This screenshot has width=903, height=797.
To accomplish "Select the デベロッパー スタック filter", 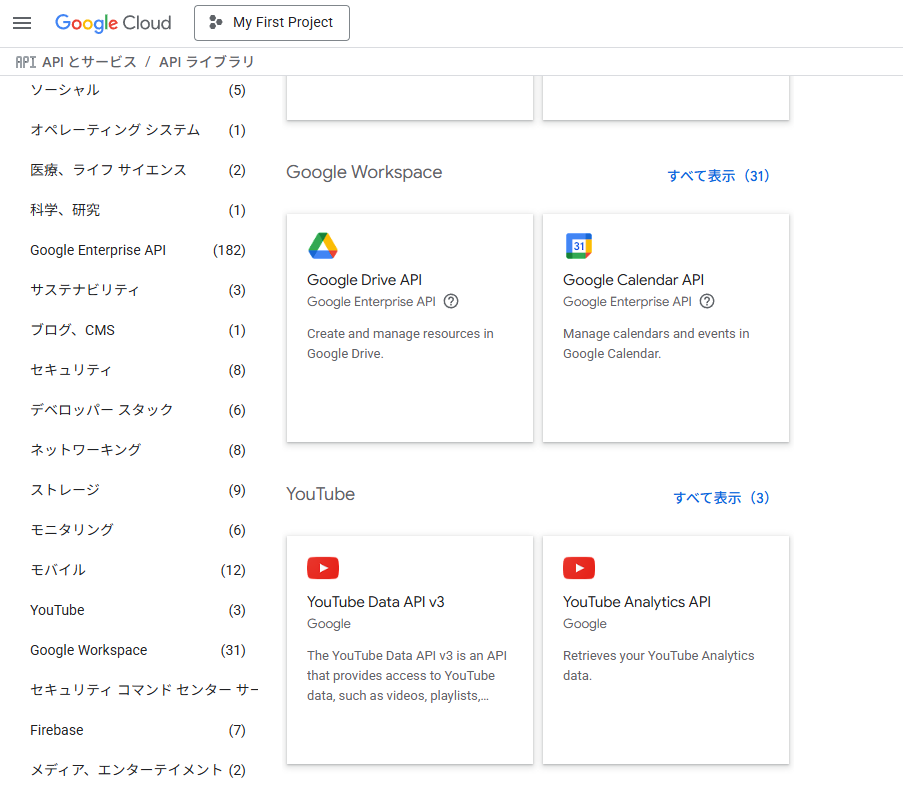I will [x=138, y=410].
